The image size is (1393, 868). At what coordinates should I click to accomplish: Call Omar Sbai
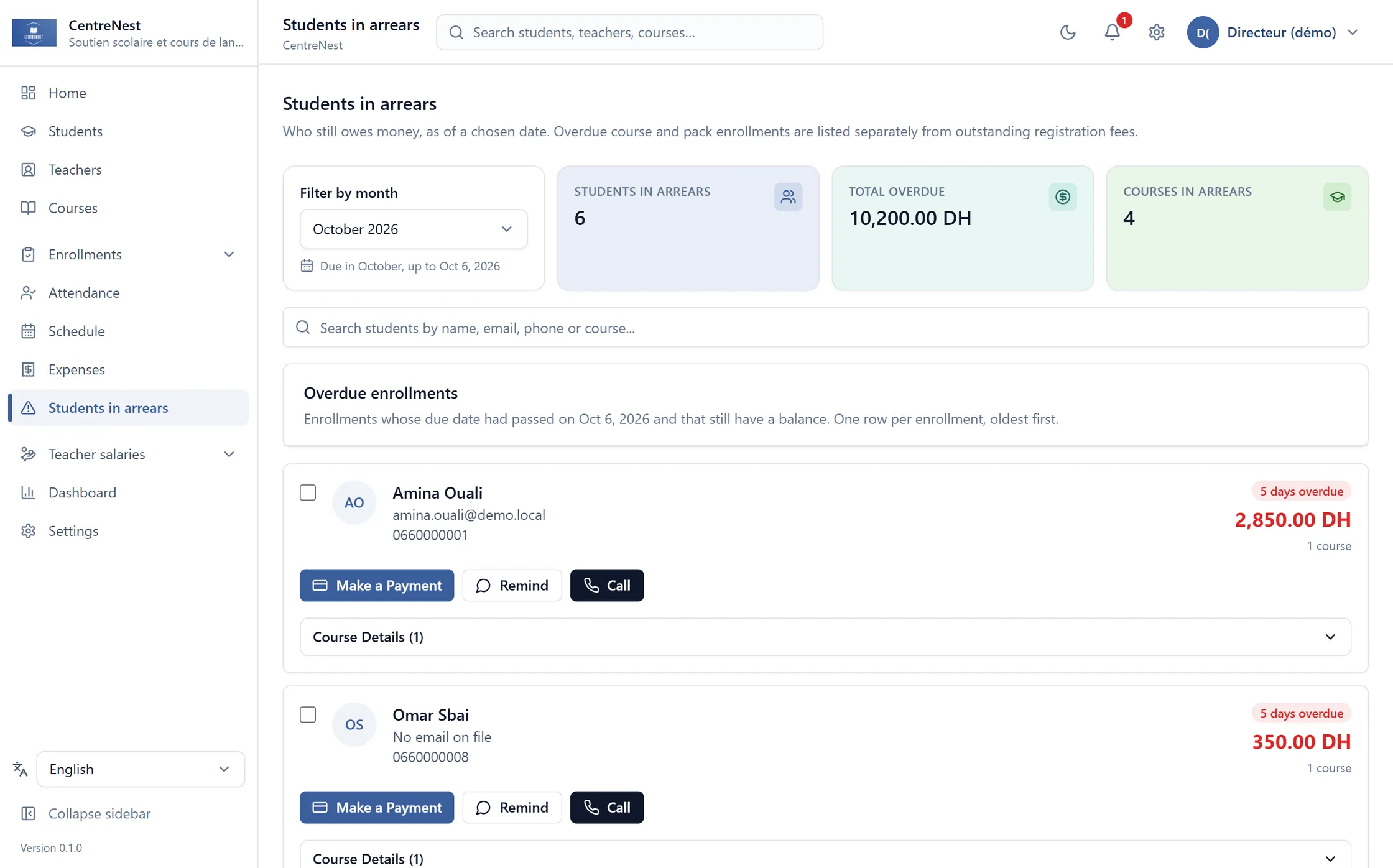[607, 807]
